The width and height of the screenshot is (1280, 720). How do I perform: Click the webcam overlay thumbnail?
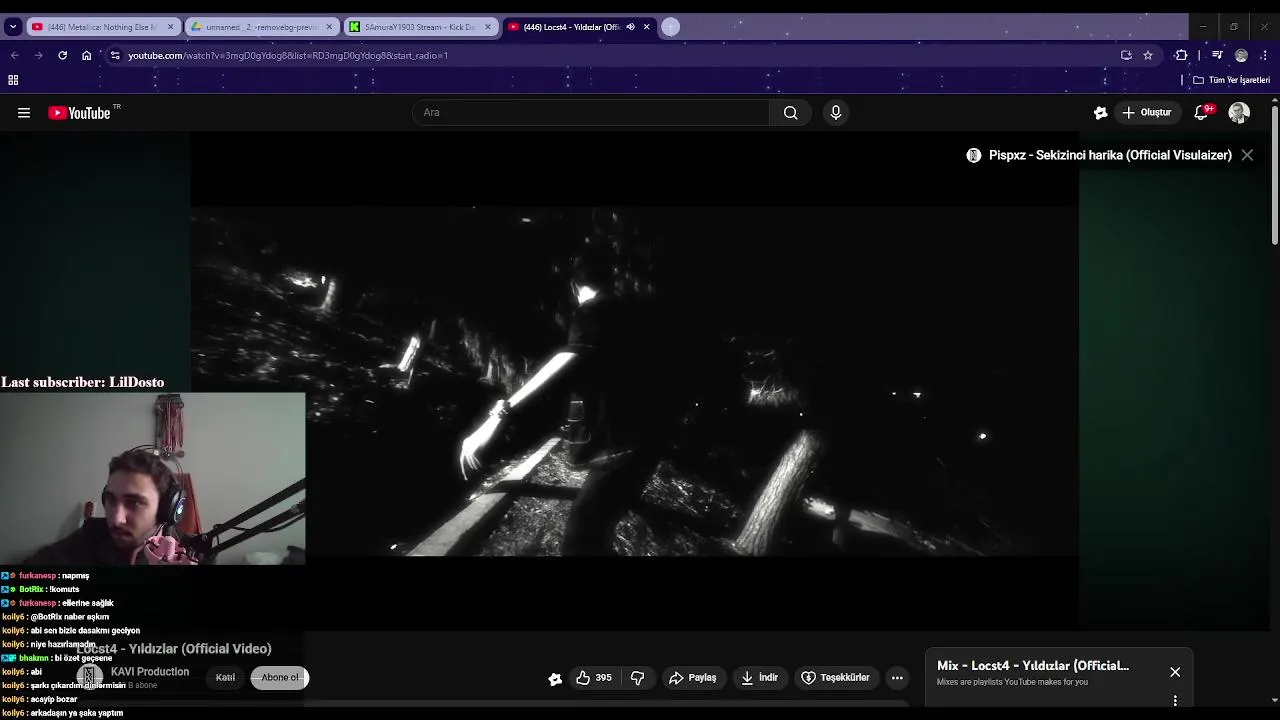tap(153, 479)
